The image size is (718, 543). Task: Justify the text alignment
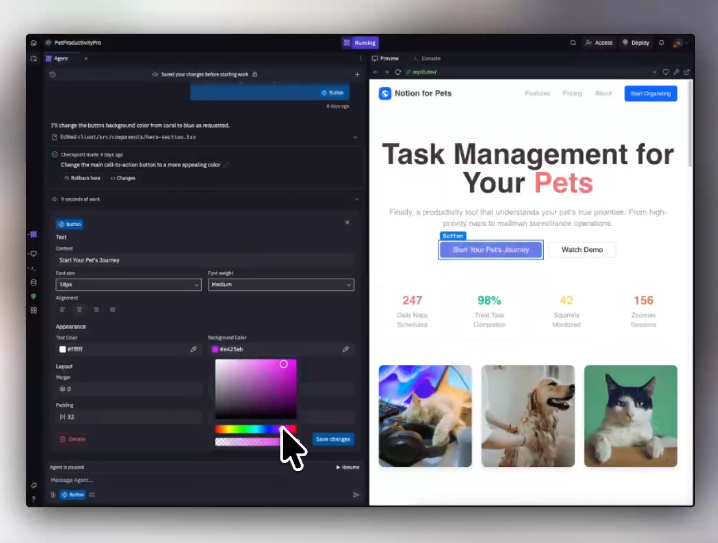113,310
